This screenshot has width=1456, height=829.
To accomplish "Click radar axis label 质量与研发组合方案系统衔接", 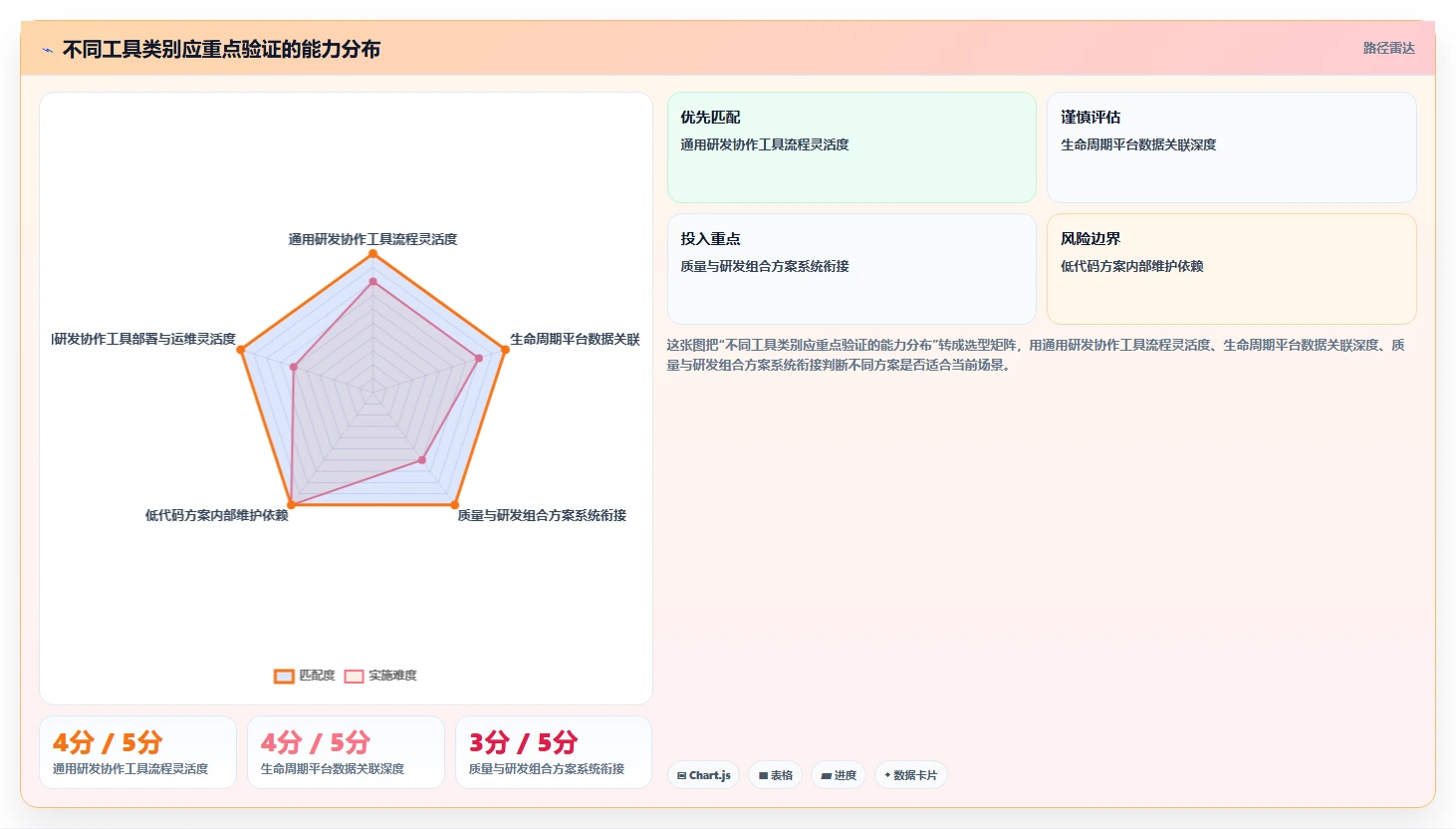I will (x=542, y=515).
